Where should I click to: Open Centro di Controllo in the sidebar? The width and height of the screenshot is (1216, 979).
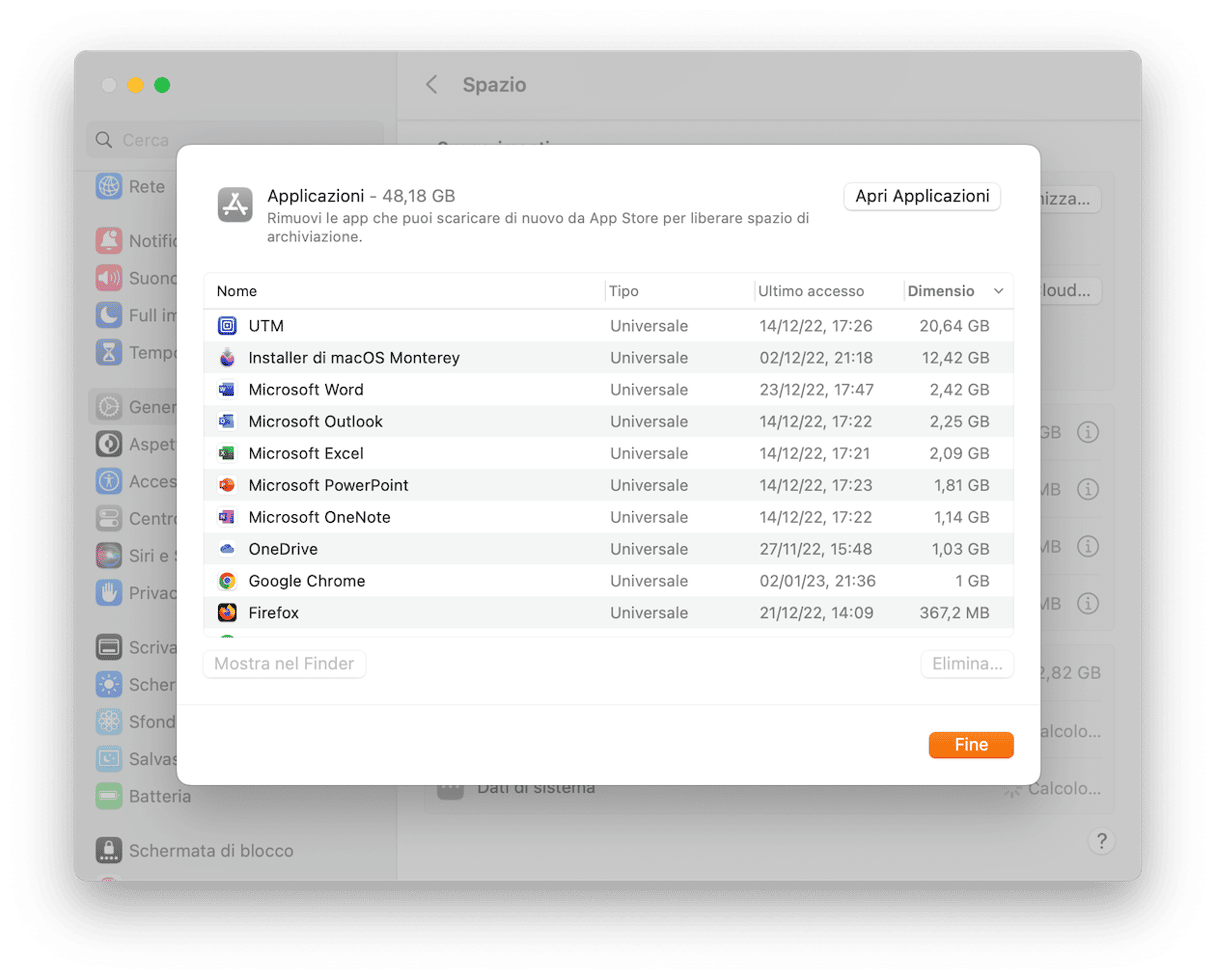pyautogui.click(x=136, y=519)
